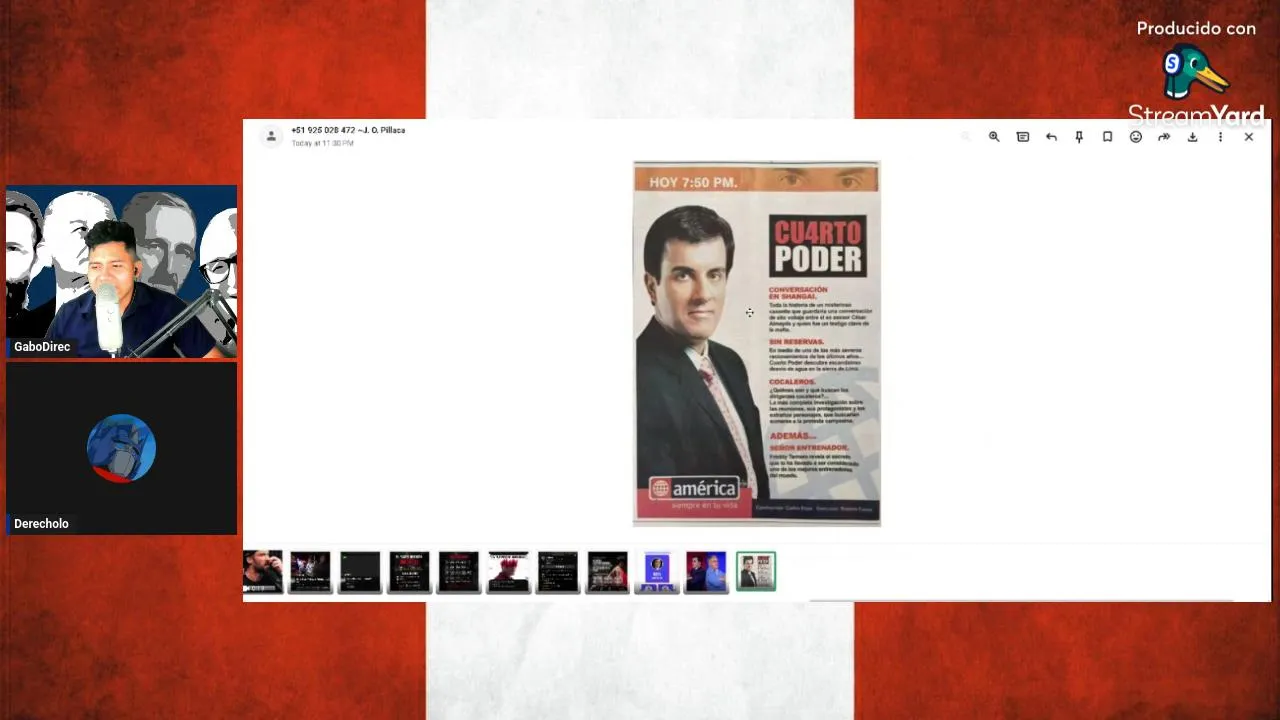Pin this media with the pushpin icon
The width and height of the screenshot is (1280, 720).
point(1079,137)
